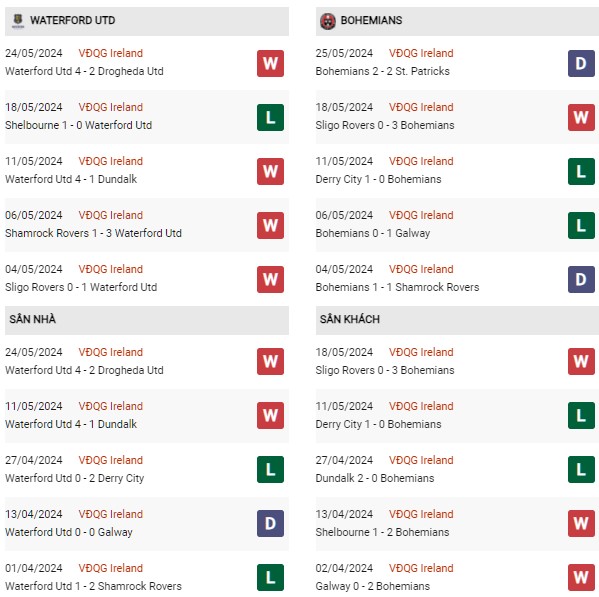Viewport: 599px width, 597px height.
Task: Click the W badge for Shelbourne 1-2 Bohemians
Action: click(x=581, y=523)
